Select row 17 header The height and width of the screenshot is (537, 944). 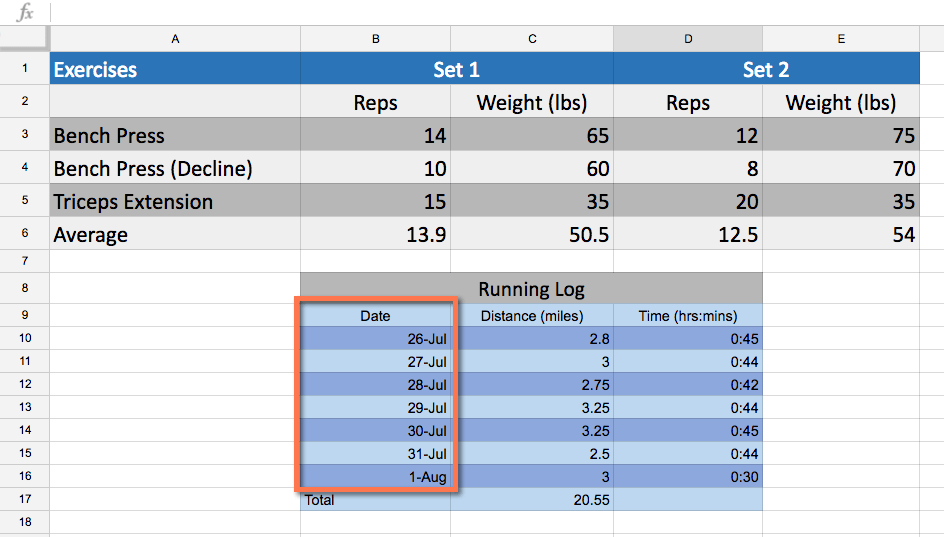coord(24,499)
